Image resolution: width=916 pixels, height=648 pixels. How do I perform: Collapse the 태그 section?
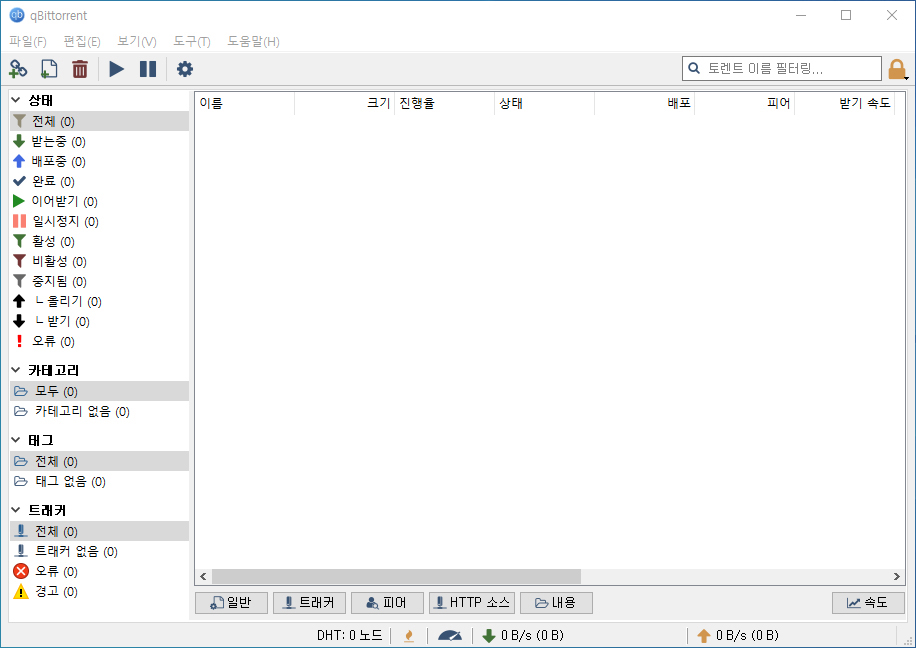(x=16, y=440)
